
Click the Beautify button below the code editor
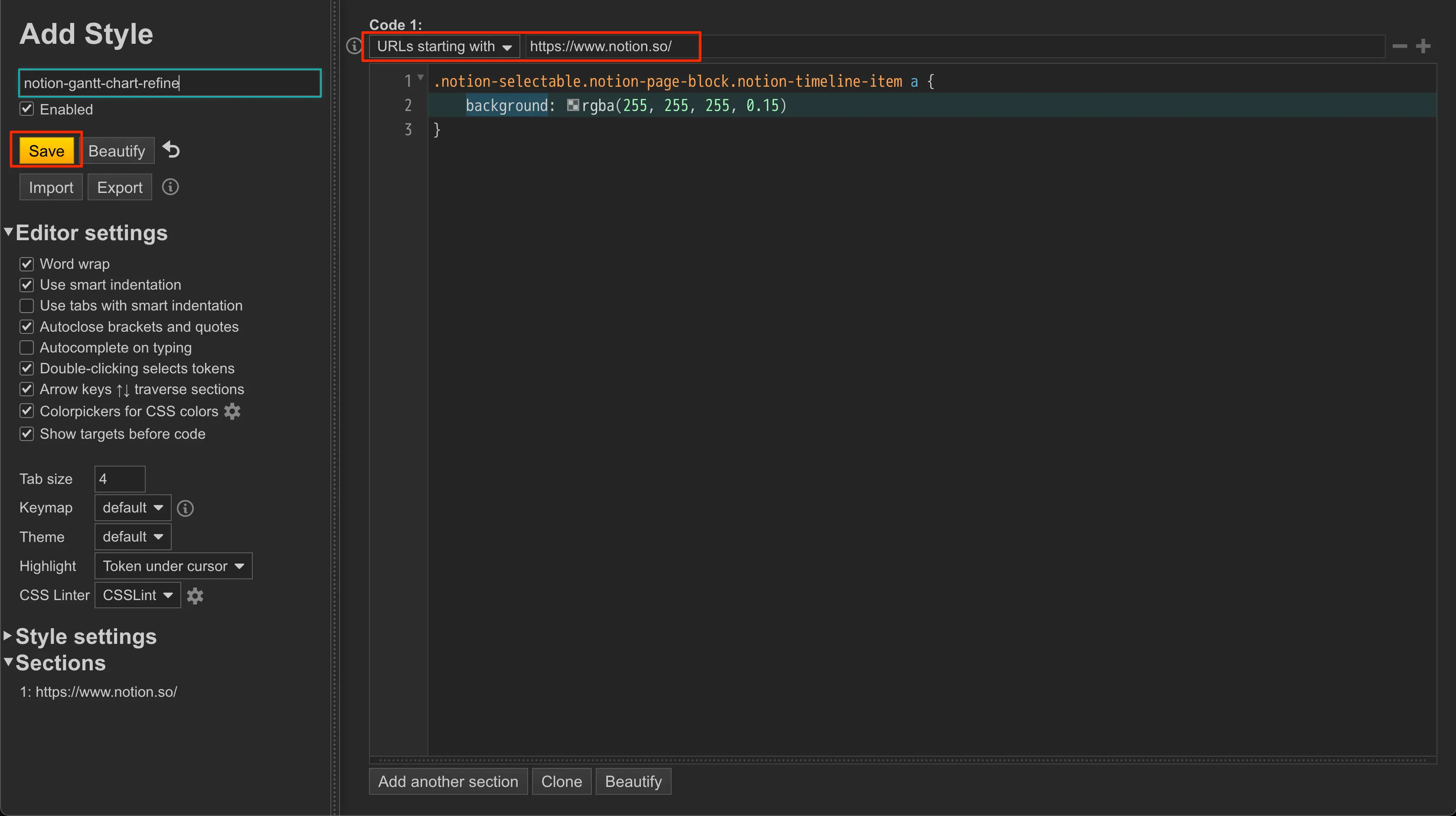633,781
